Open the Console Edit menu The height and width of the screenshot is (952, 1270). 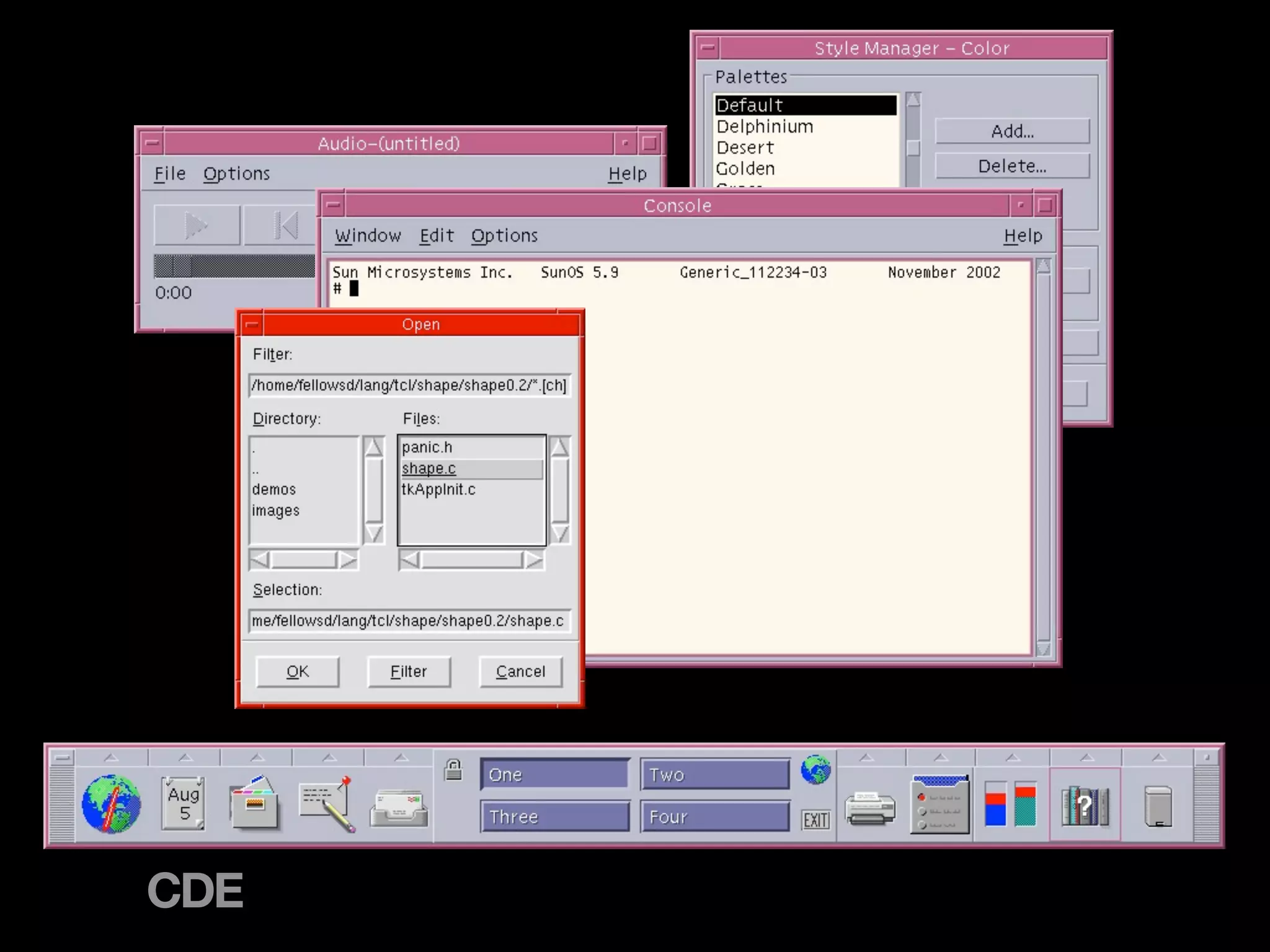point(437,236)
